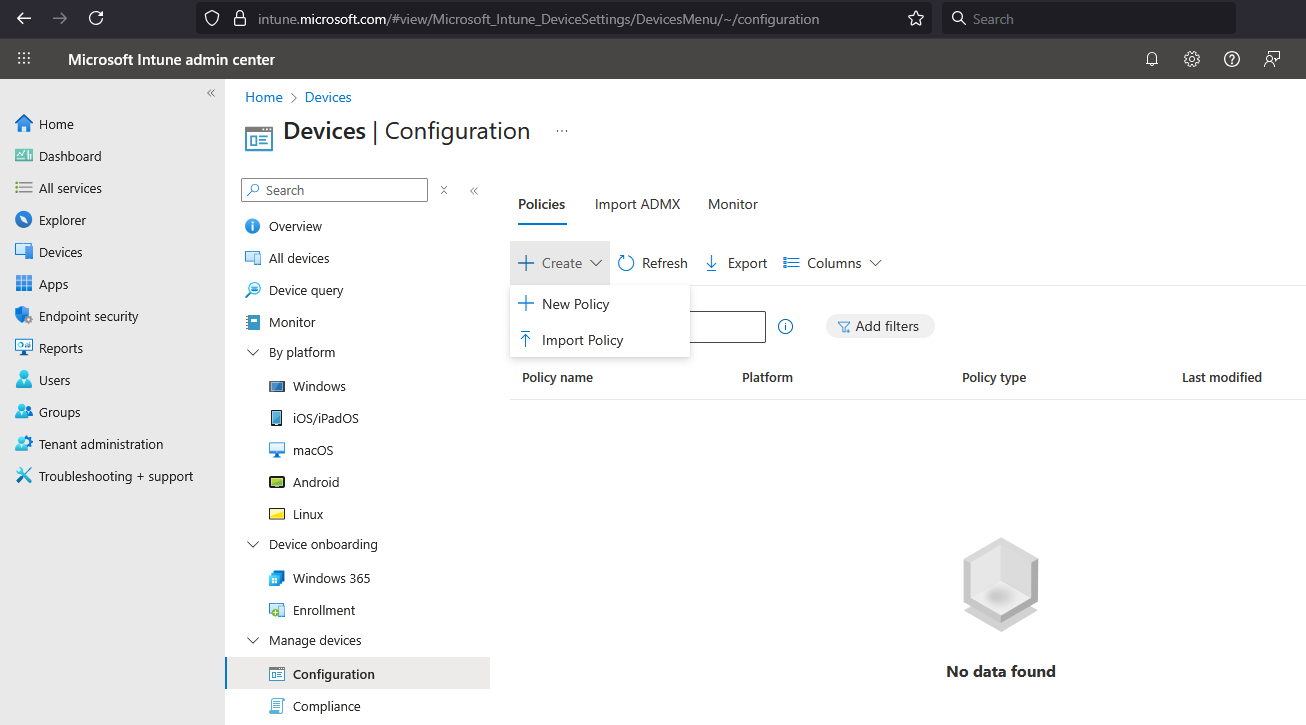1306x725 pixels.
Task: Click the Home icon in left navigation
Action: tap(24, 124)
